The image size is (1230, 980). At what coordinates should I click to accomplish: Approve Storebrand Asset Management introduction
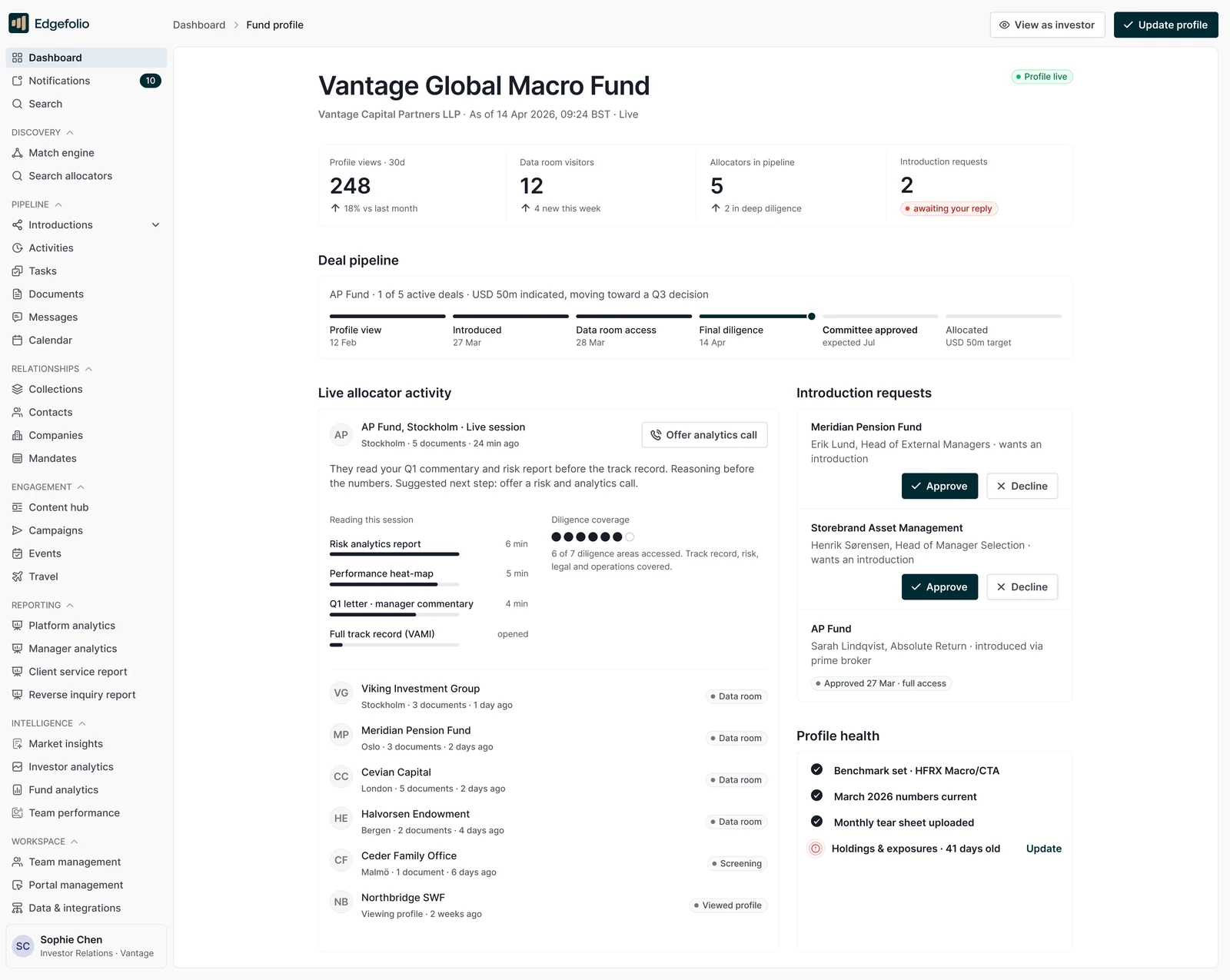pyautogui.click(x=939, y=587)
